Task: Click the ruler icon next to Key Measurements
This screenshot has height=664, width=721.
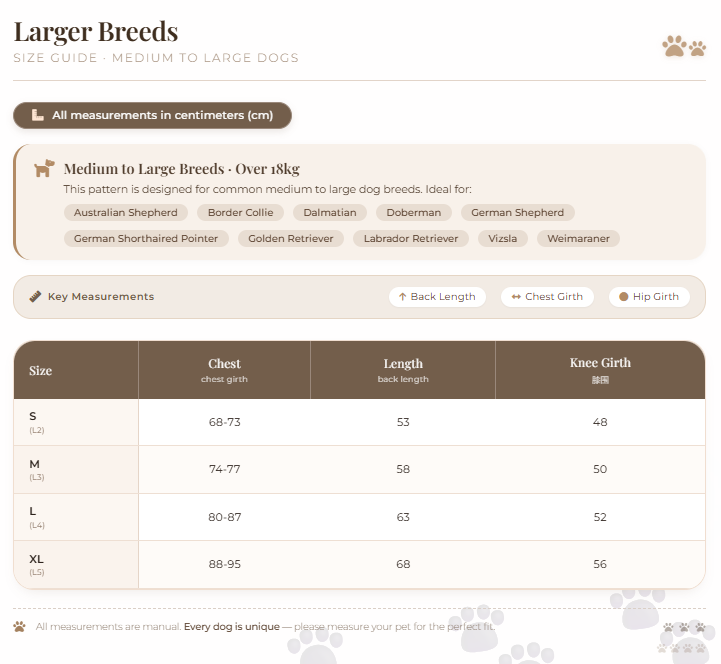Action: click(x=35, y=297)
